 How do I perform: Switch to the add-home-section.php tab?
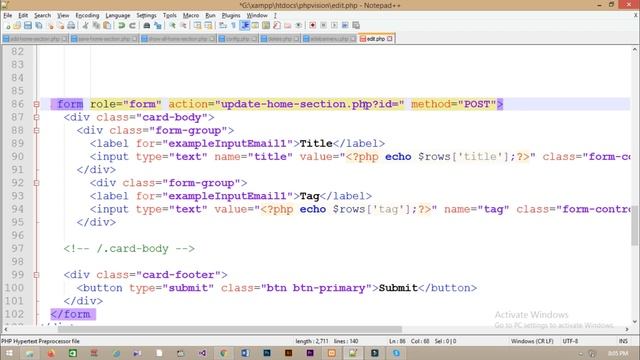click(35, 39)
